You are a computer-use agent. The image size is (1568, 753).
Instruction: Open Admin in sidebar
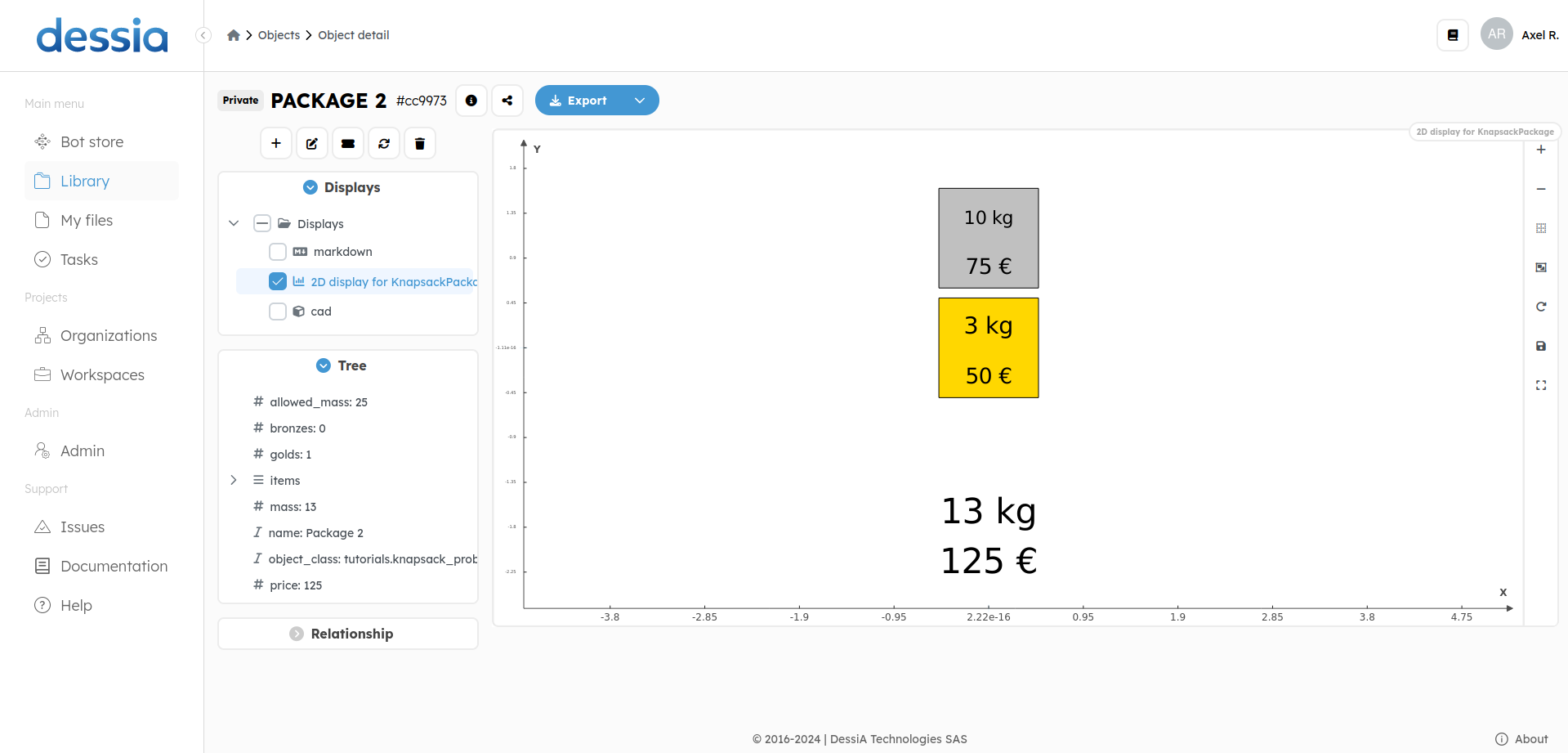click(102, 451)
